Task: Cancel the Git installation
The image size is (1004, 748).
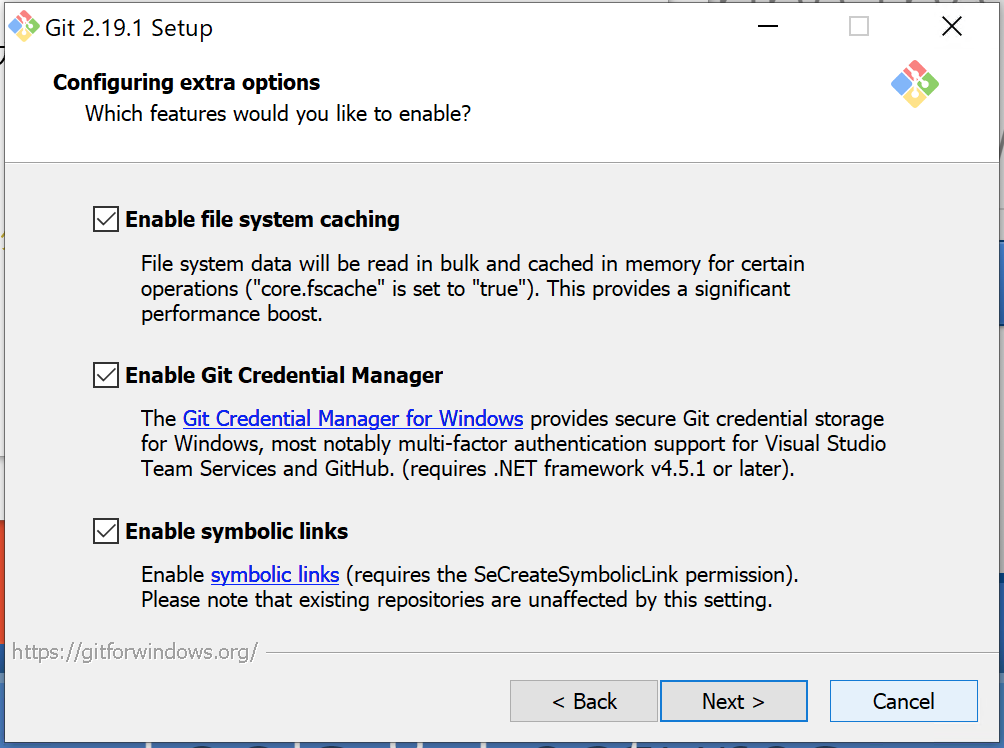Action: (903, 702)
